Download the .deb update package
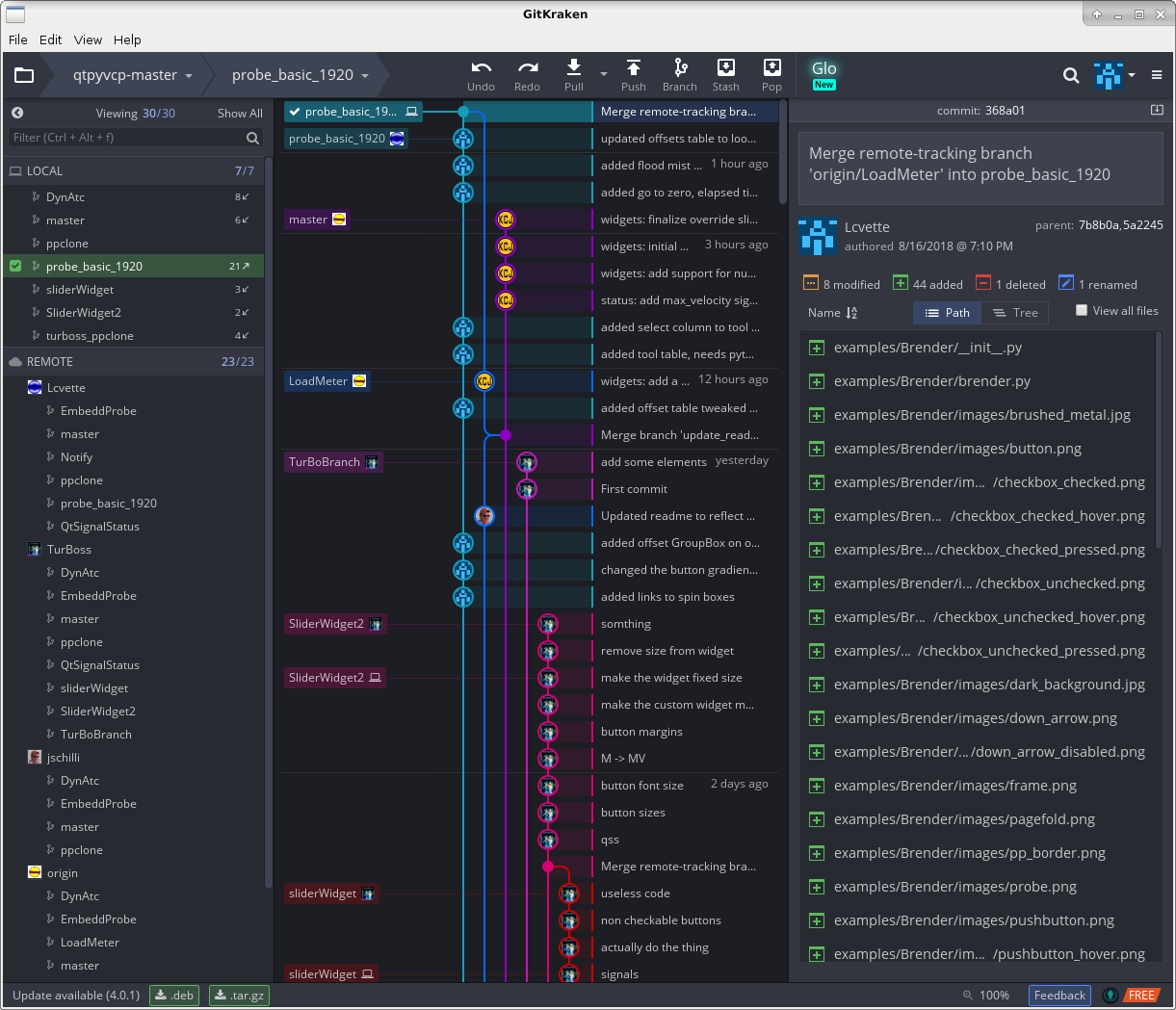 (x=174, y=996)
